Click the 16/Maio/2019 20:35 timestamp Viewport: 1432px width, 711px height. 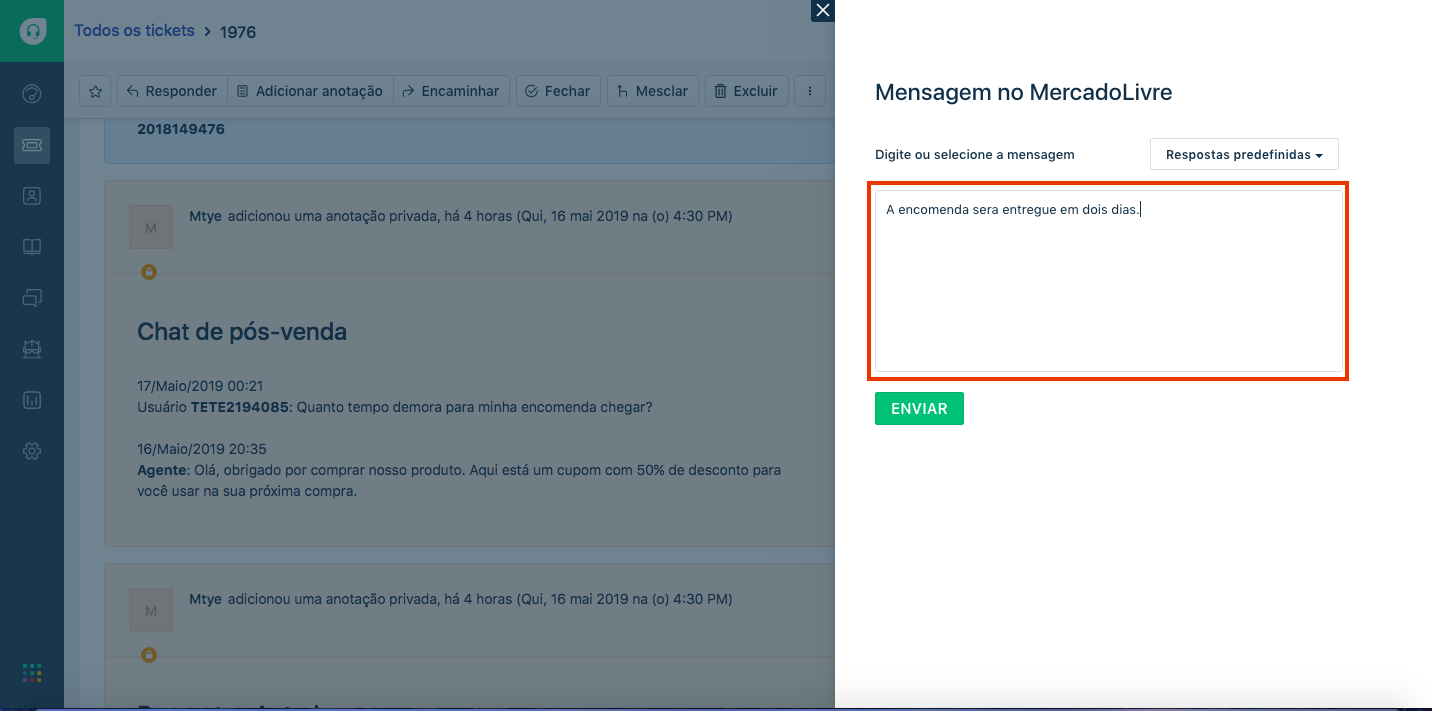coord(201,449)
